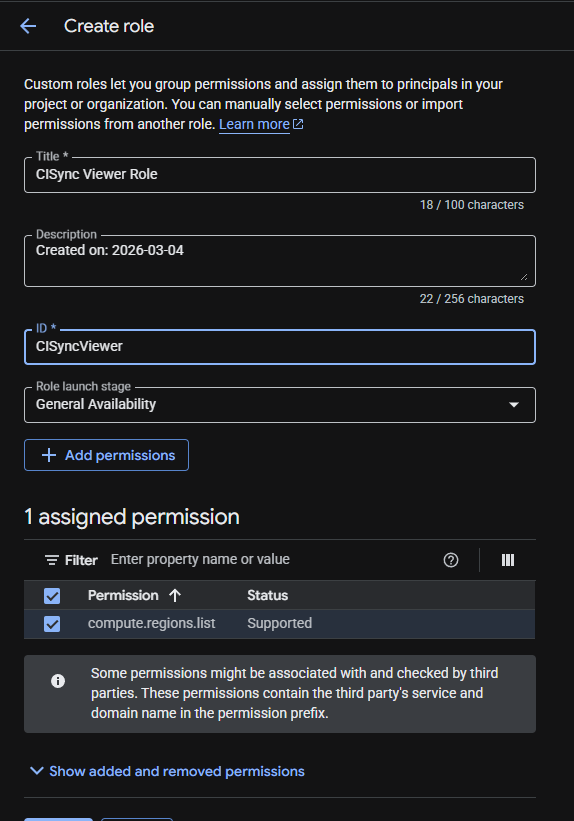This screenshot has width=574, height=821.
Task: Go back using the arrow icon
Action: pos(28,26)
